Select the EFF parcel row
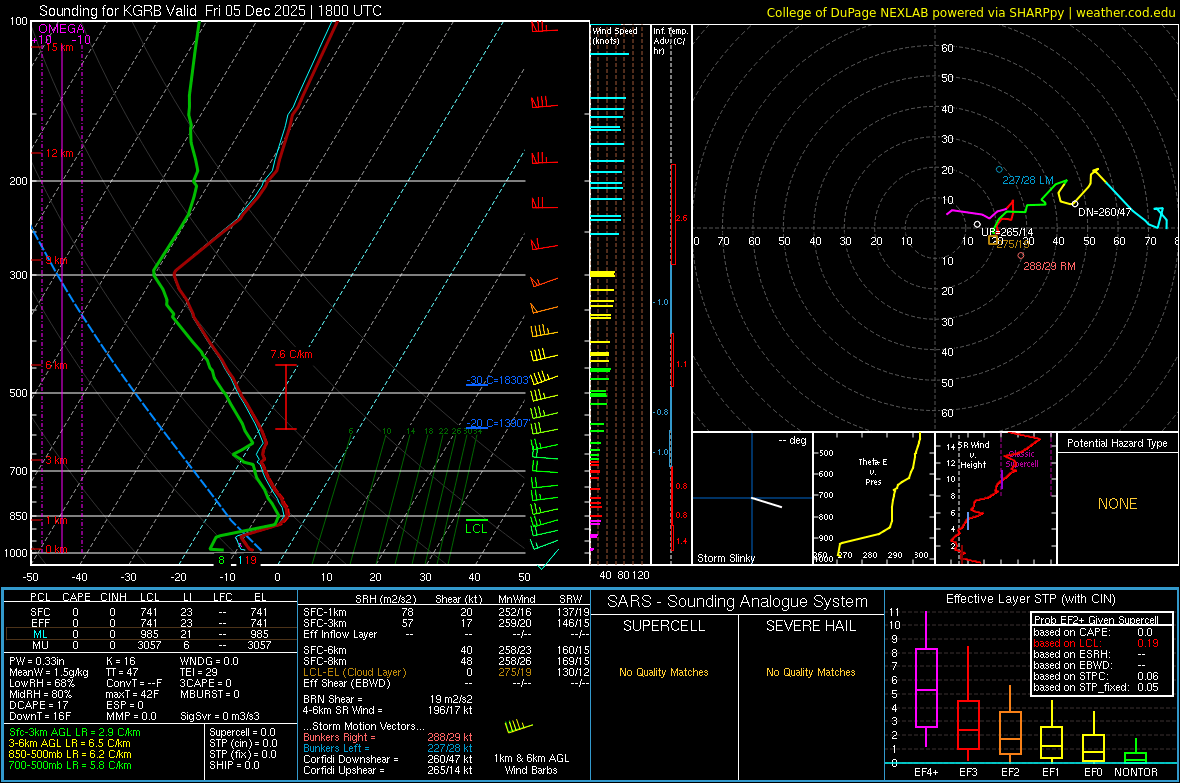 point(150,623)
